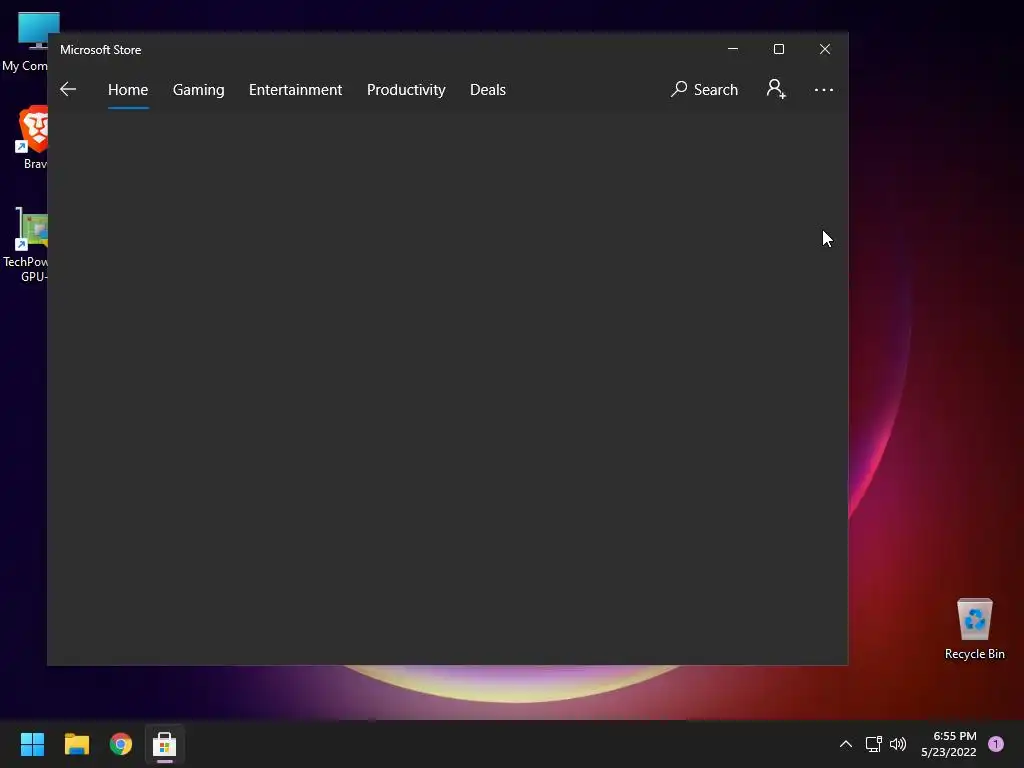The image size is (1024, 768).
Task: Open the network status tray icon
Action: 873,744
